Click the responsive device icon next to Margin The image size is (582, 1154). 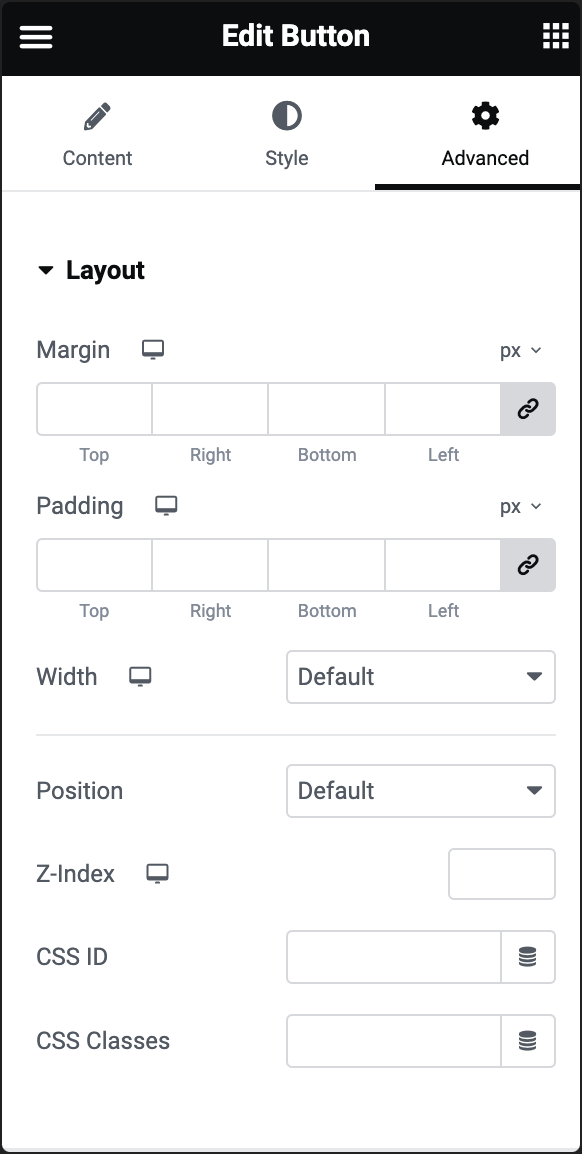[x=152, y=349]
